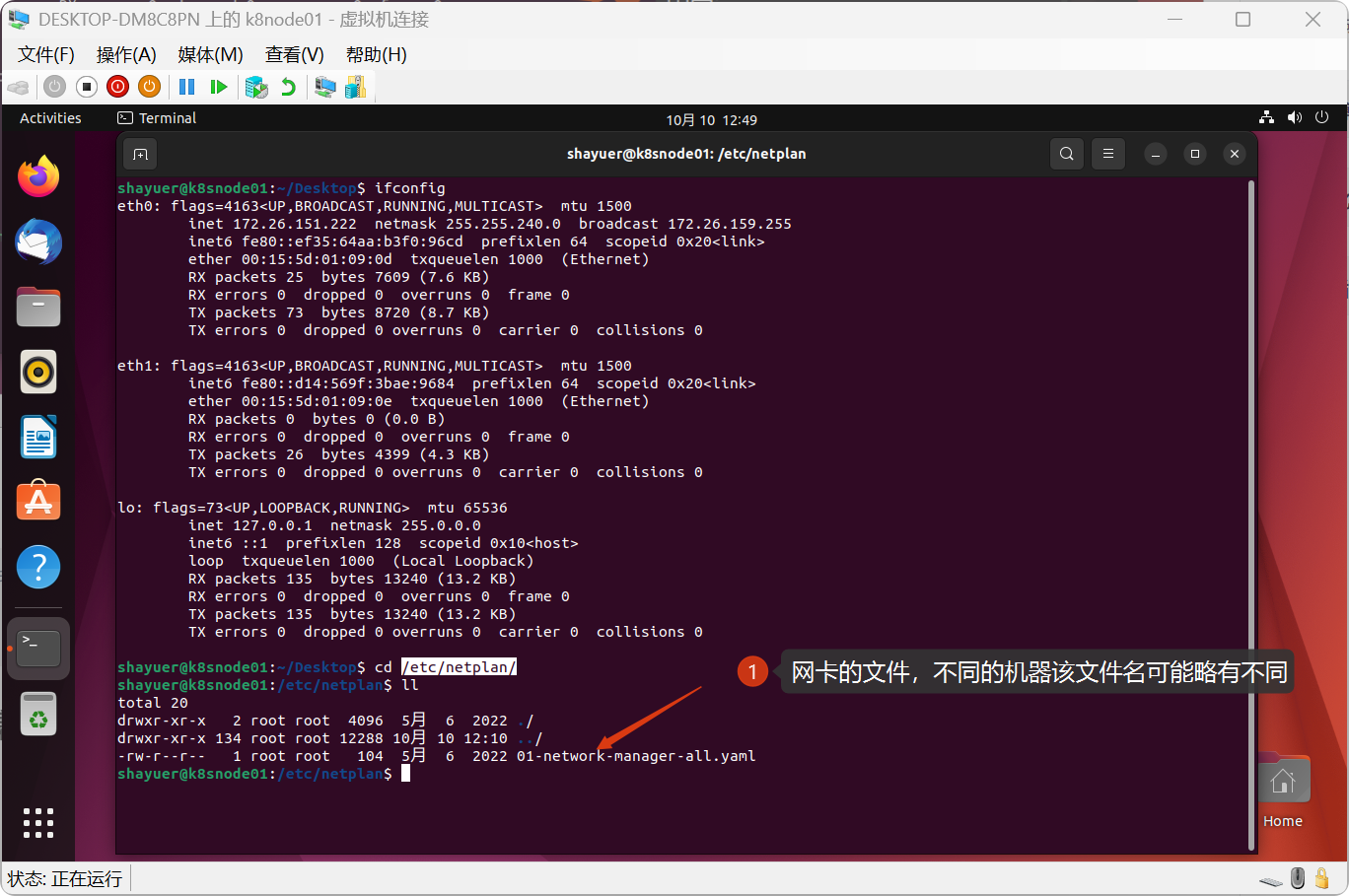The width and height of the screenshot is (1349, 896).
Task: Open Trash from the dock
Action: 38,715
